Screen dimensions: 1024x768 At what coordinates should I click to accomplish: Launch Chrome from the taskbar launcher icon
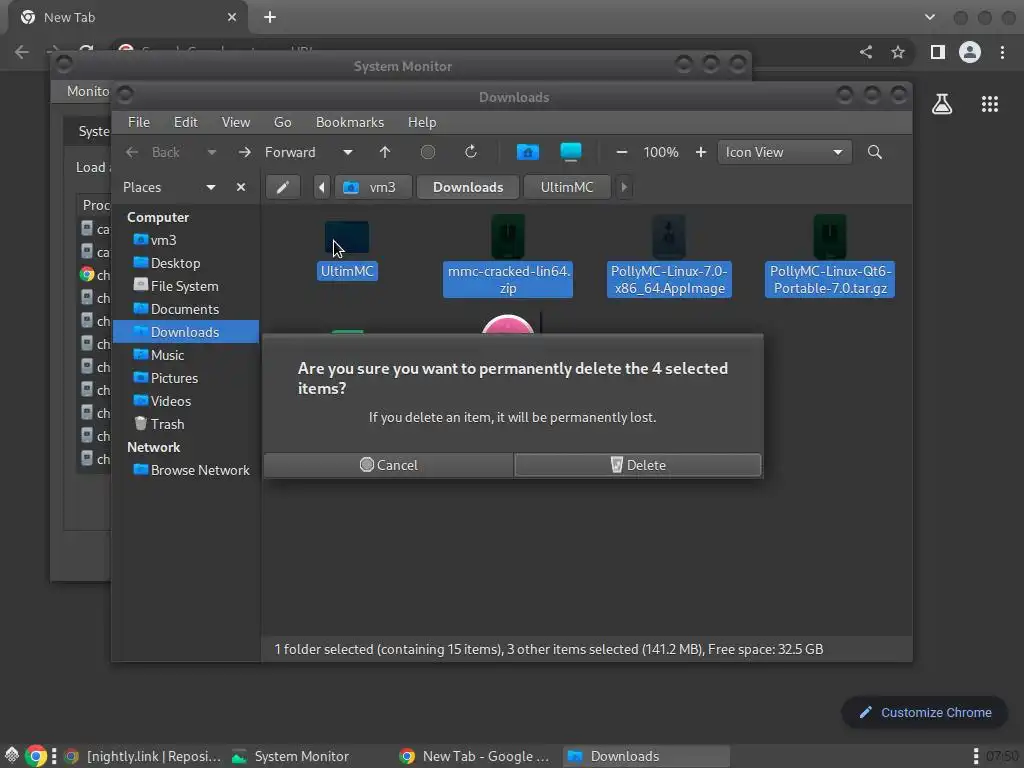(x=37, y=756)
